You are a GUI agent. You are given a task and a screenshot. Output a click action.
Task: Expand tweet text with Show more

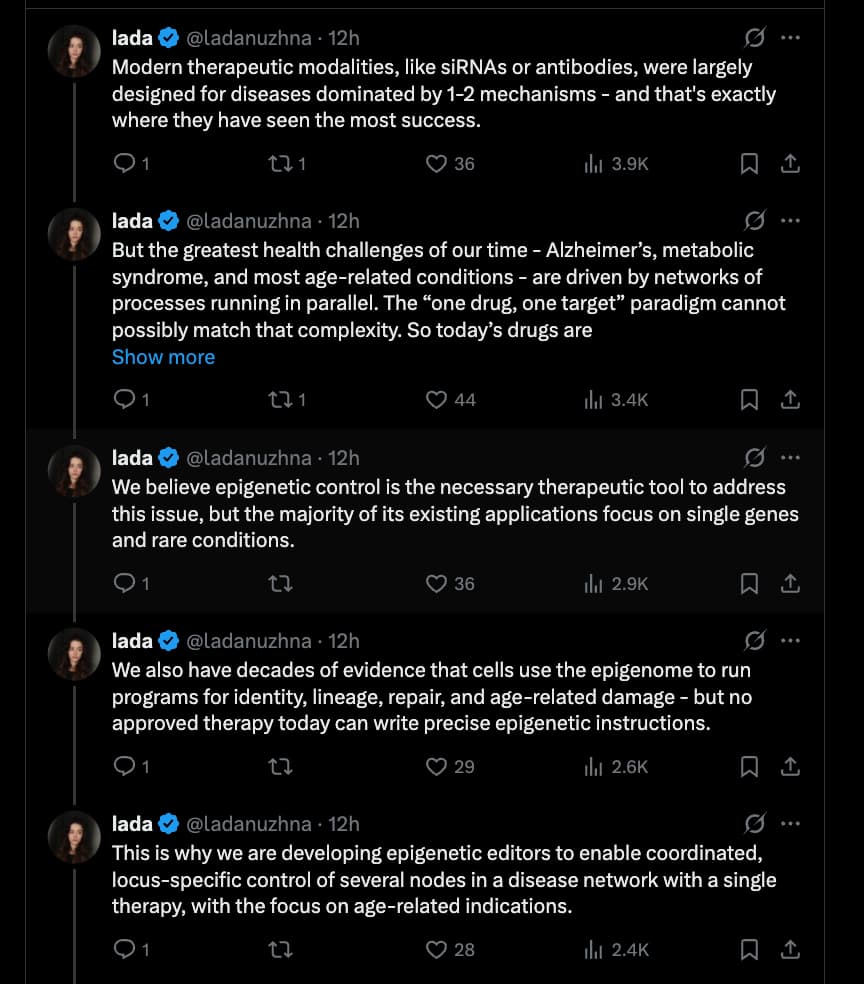(x=163, y=357)
